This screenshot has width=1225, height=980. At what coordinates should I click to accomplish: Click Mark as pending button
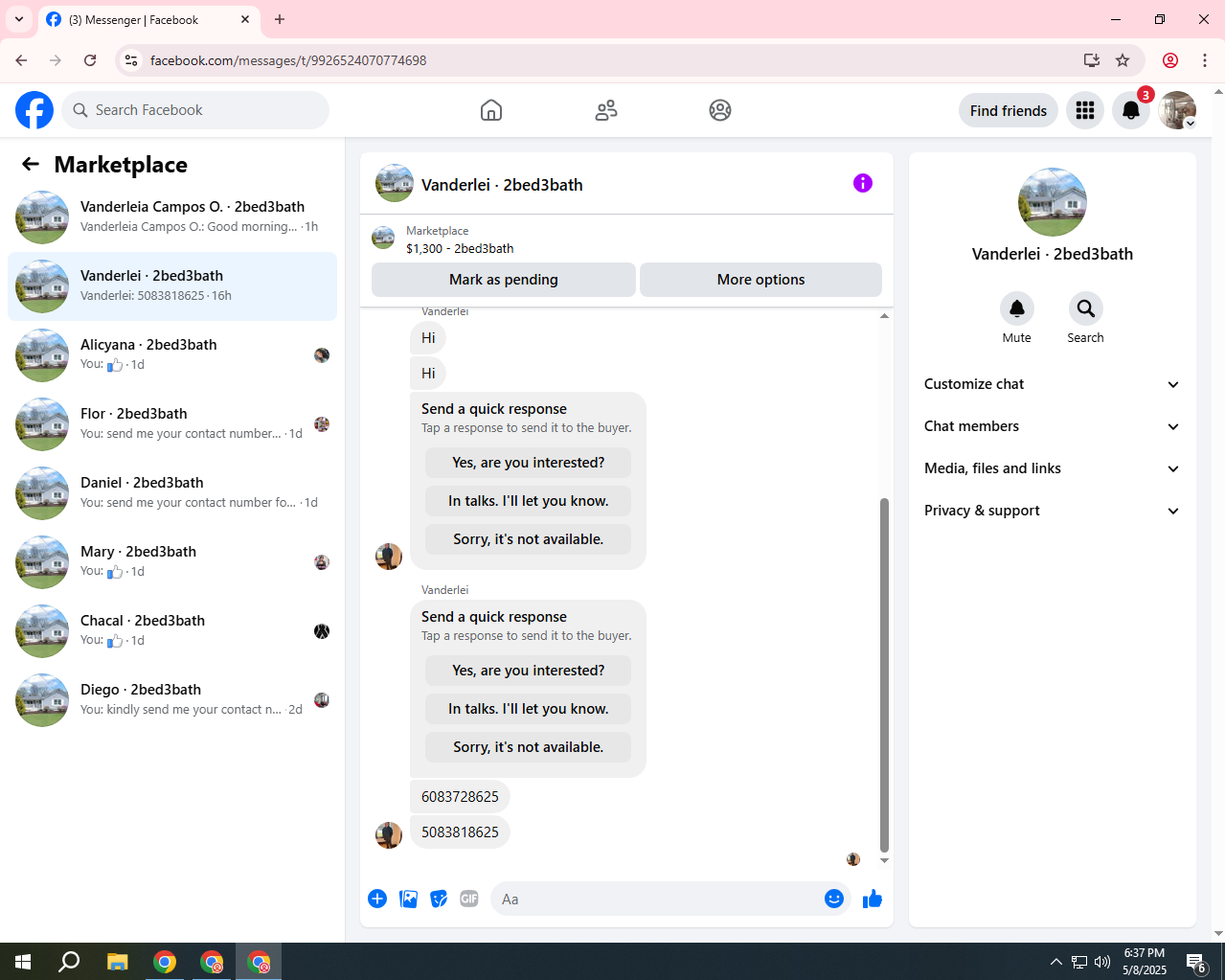click(x=504, y=280)
